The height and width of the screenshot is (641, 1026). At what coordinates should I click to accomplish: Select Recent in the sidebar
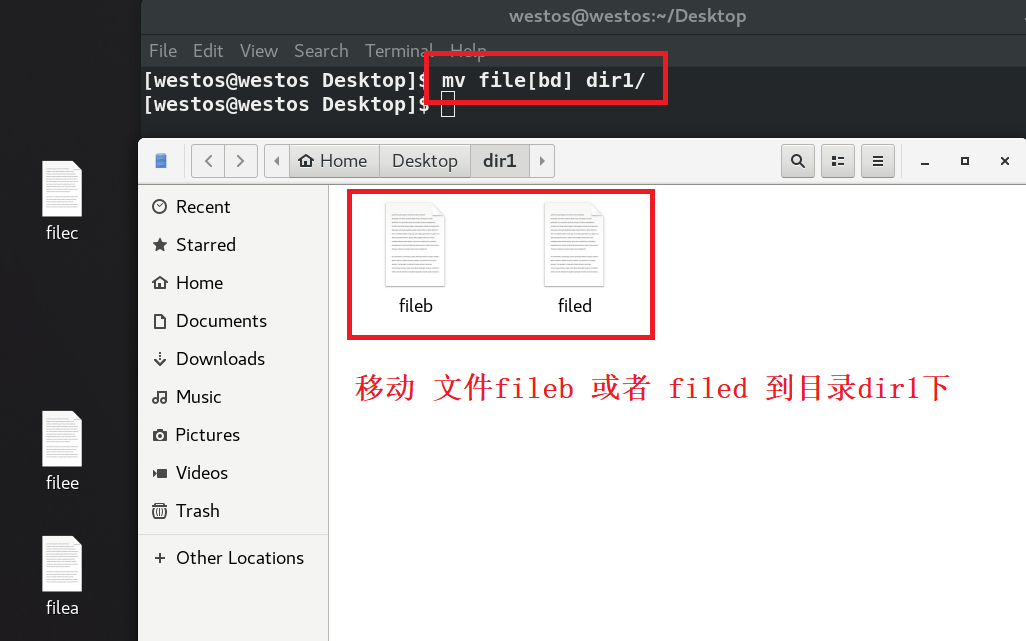coord(233,207)
